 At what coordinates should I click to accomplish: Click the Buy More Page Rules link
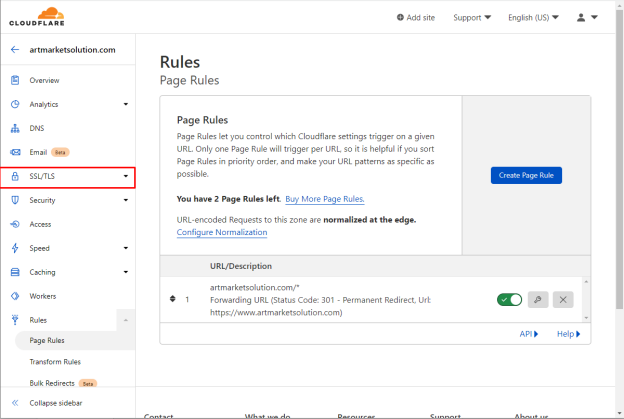(325, 199)
